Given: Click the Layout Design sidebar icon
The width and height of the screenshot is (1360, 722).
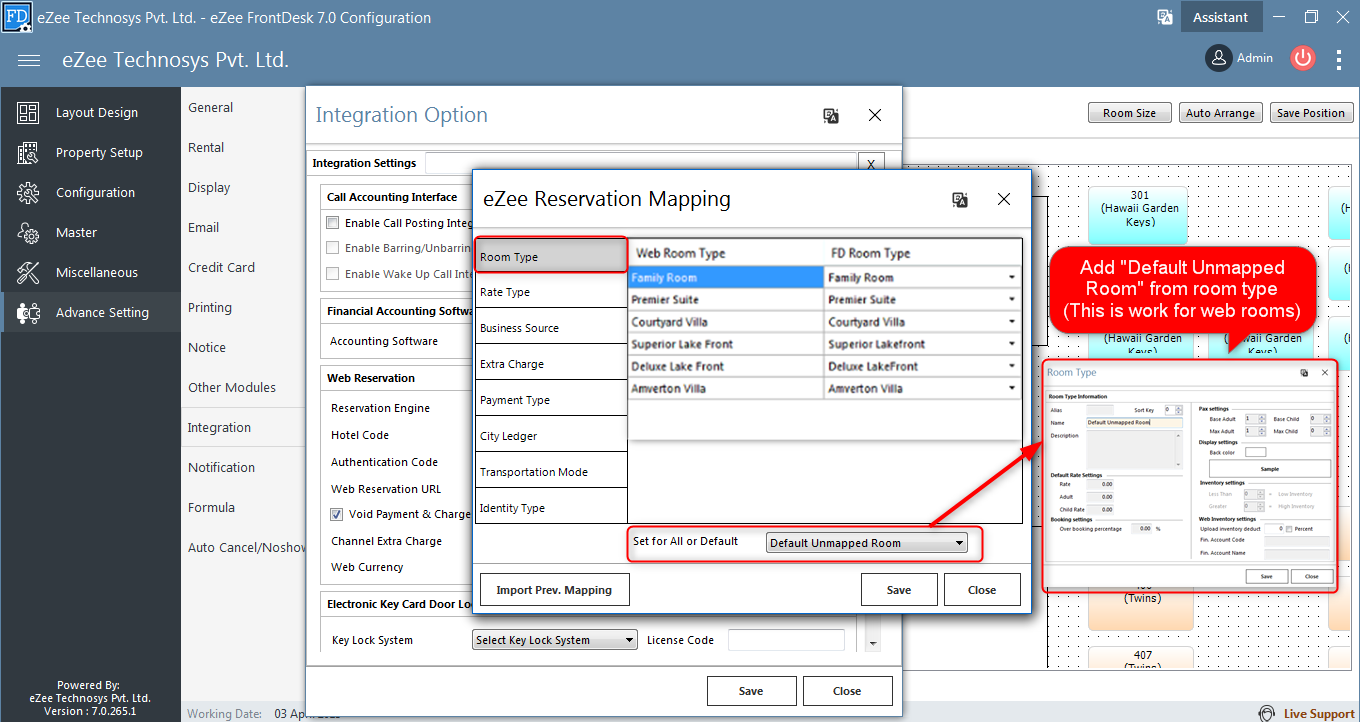Looking at the screenshot, I should [x=28, y=113].
